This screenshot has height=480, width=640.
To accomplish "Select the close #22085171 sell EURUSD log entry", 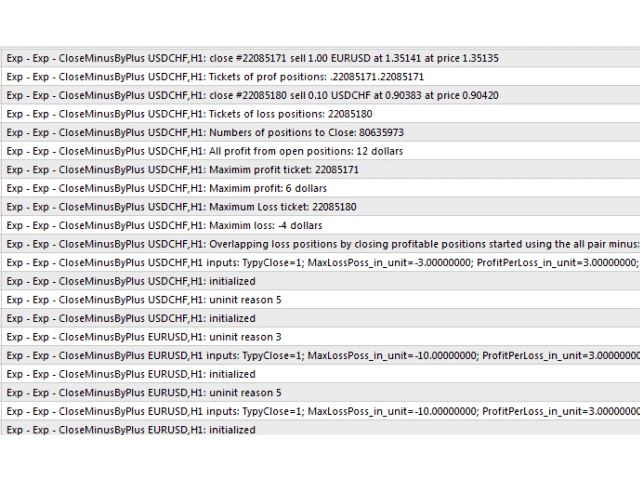I will pyautogui.click(x=300, y=58).
